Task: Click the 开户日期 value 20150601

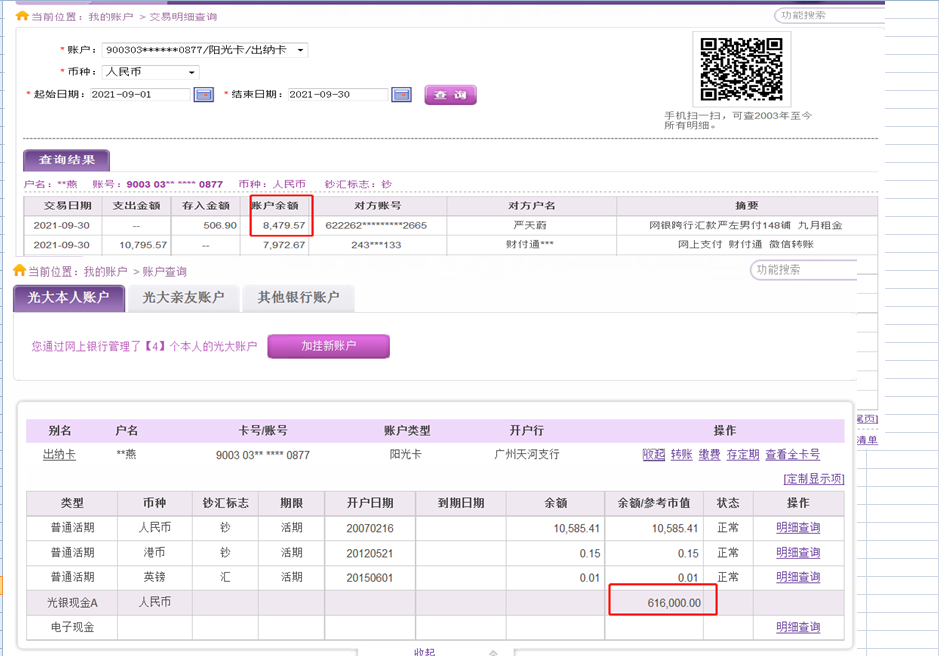Action: coord(369,578)
